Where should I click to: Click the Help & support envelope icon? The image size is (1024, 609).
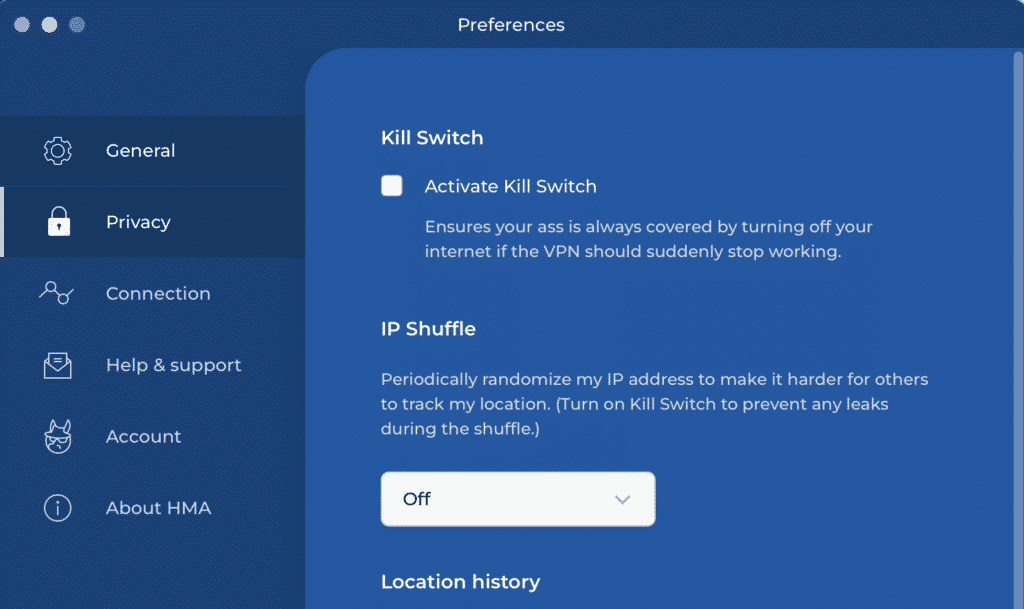pos(57,365)
